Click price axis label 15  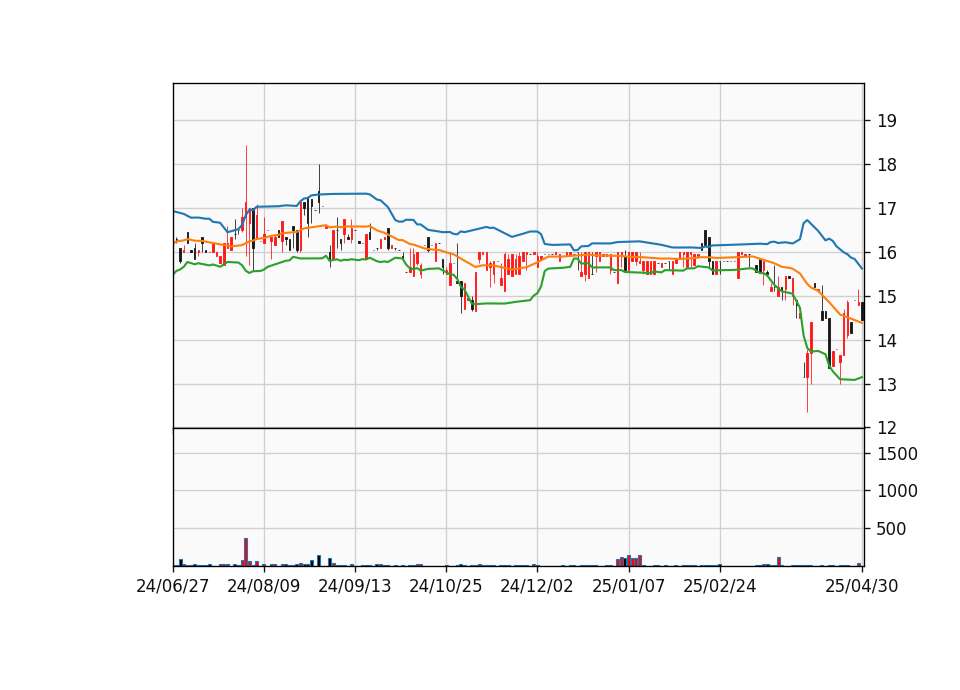(x=887, y=297)
